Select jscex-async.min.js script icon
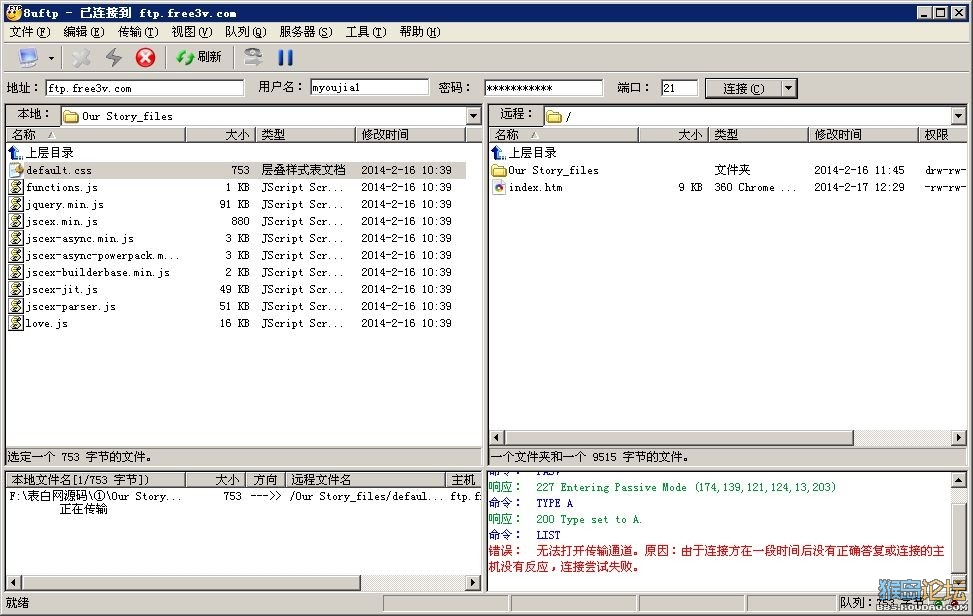The image size is (973, 616). pyautogui.click(x=16, y=238)
